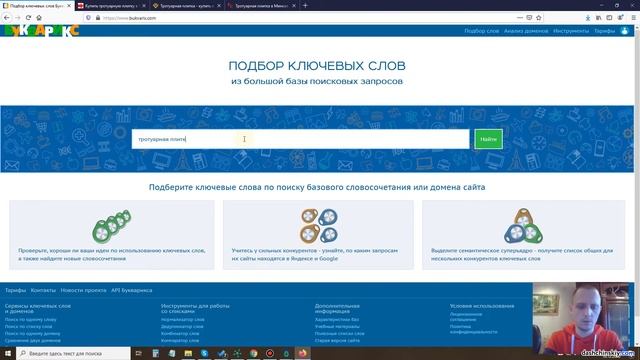The image size is (640, 360).
Task: Open the downloads arrow icon
Action: 588,18
